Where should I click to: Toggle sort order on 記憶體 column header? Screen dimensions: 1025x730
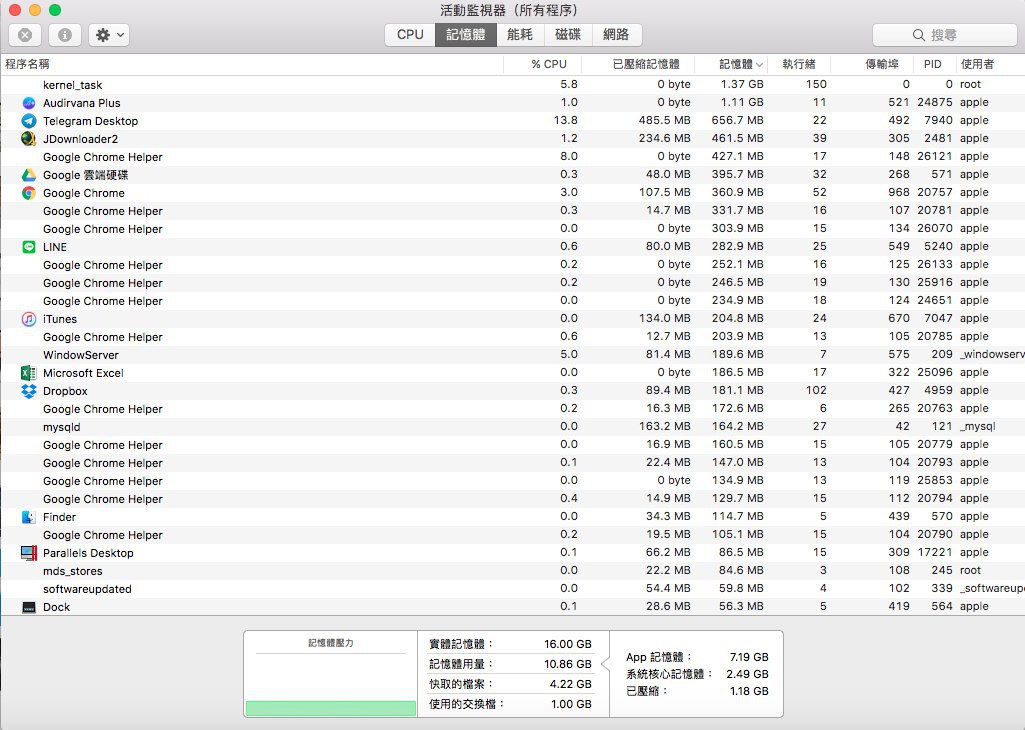pyautogui.click(x=741, y=64)
